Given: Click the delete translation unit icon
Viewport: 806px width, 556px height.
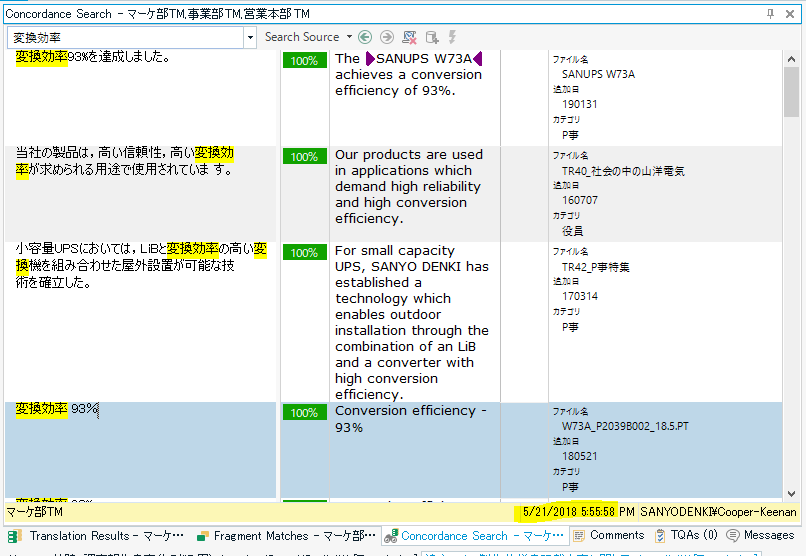Looking at the screenshot, I should click(x=409, y=37).
